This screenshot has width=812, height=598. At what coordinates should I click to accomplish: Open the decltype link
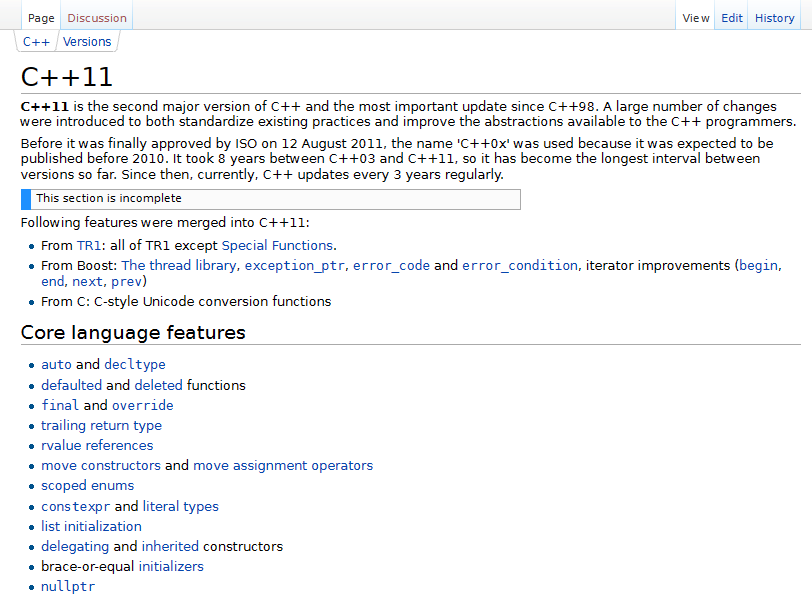(135, 365)
